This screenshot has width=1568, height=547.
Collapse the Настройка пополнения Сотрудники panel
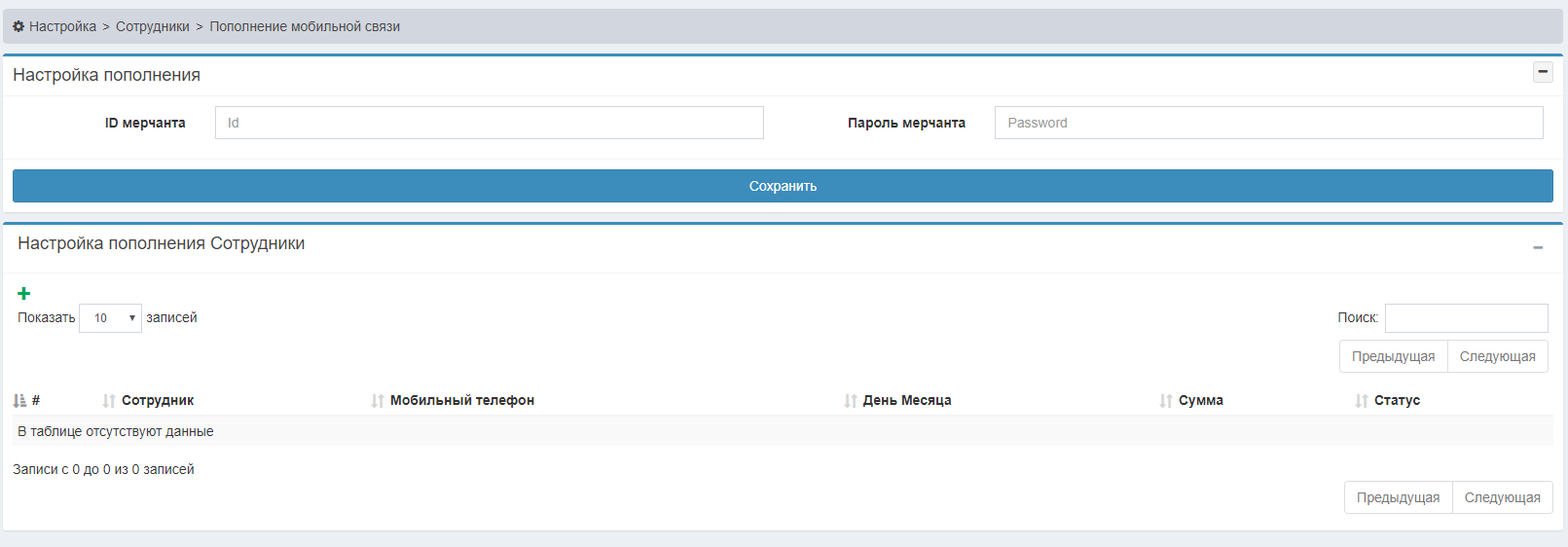pyautogui.click(x=1538, y=247)
